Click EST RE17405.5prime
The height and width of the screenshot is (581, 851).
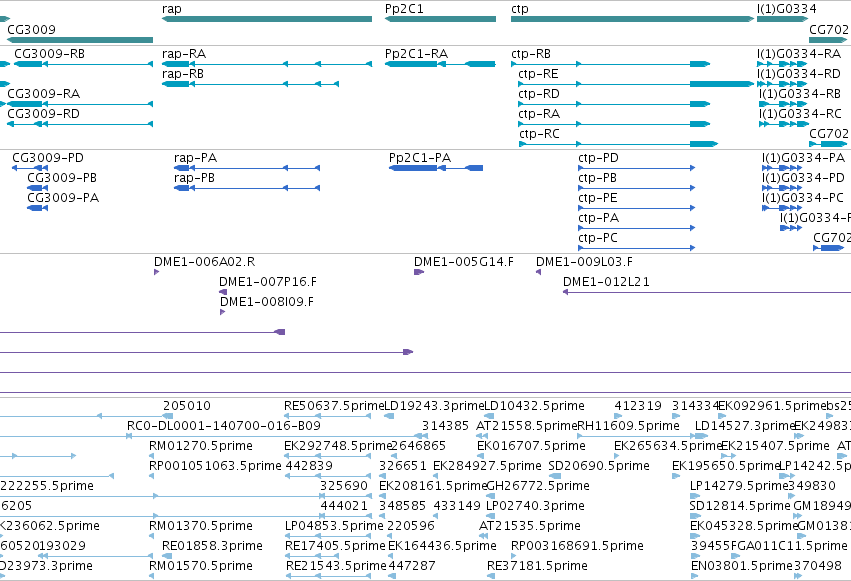point(335,546)
